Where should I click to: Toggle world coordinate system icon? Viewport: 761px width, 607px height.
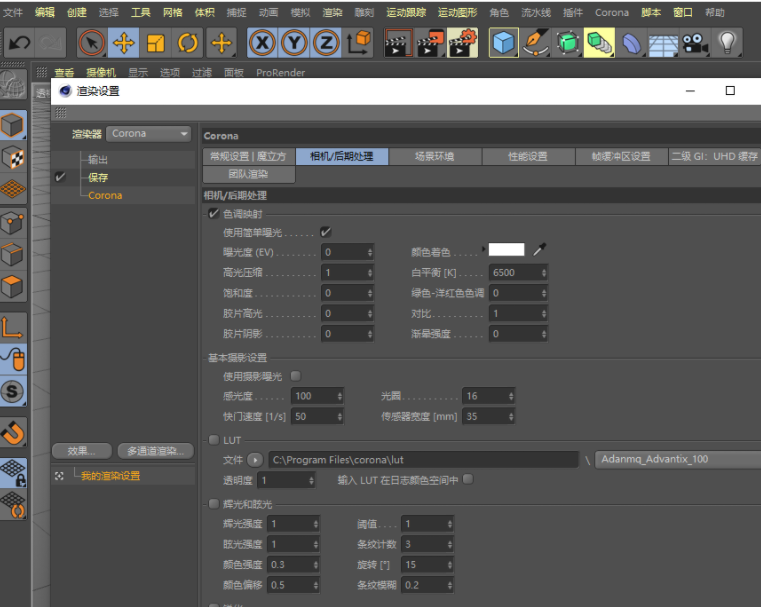[x=359, y=43]
